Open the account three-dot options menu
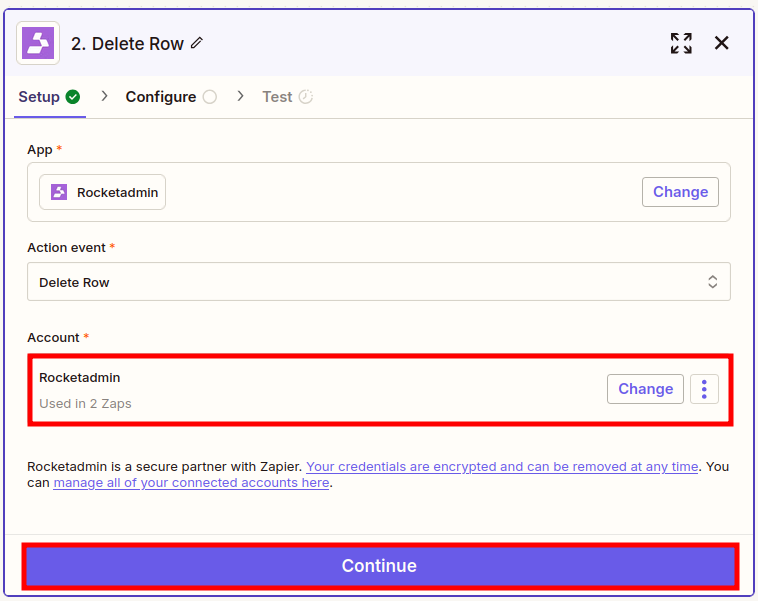The height and width of the screenshot is (601, 758). click(x=704, y=389)
